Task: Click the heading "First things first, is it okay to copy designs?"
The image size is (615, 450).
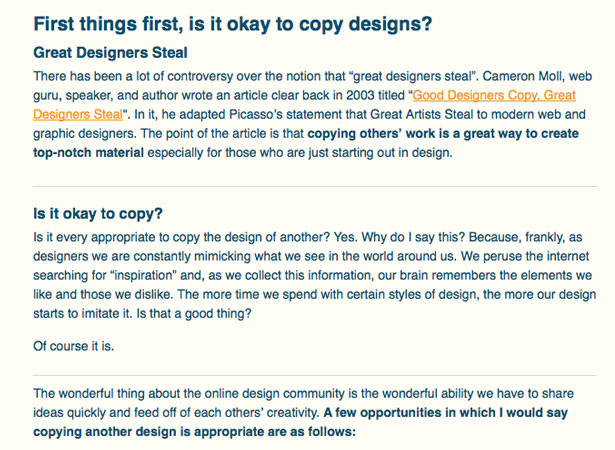Action: (233, 24)
